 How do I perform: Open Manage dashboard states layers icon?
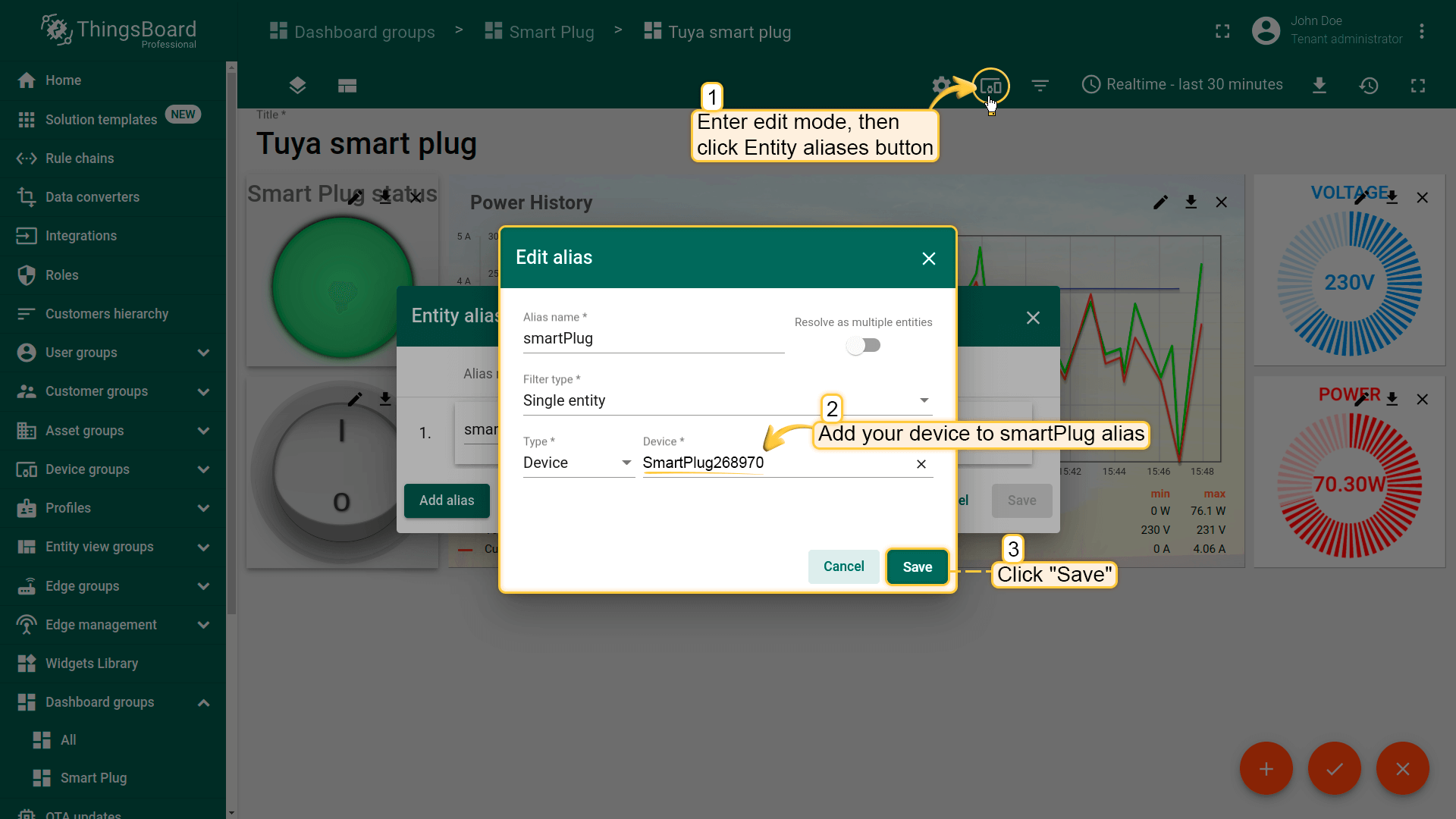point(297,86)
